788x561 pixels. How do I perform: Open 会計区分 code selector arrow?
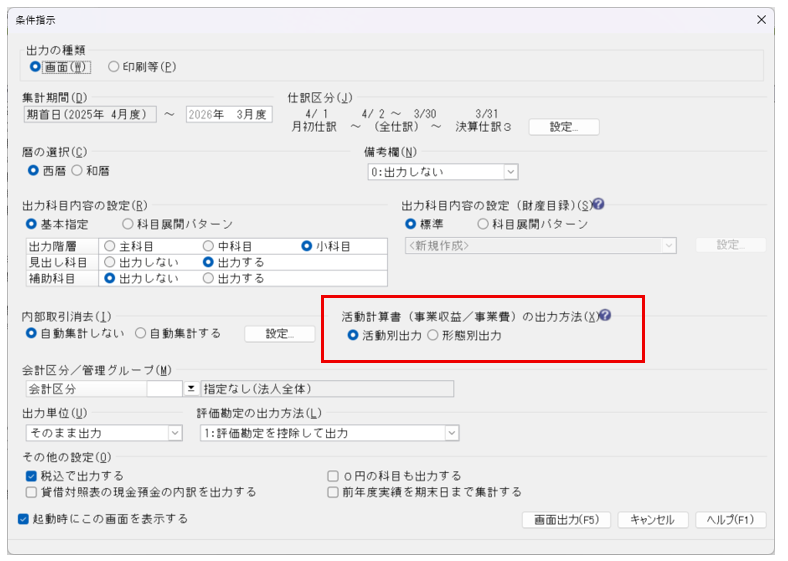coord(191,389)
